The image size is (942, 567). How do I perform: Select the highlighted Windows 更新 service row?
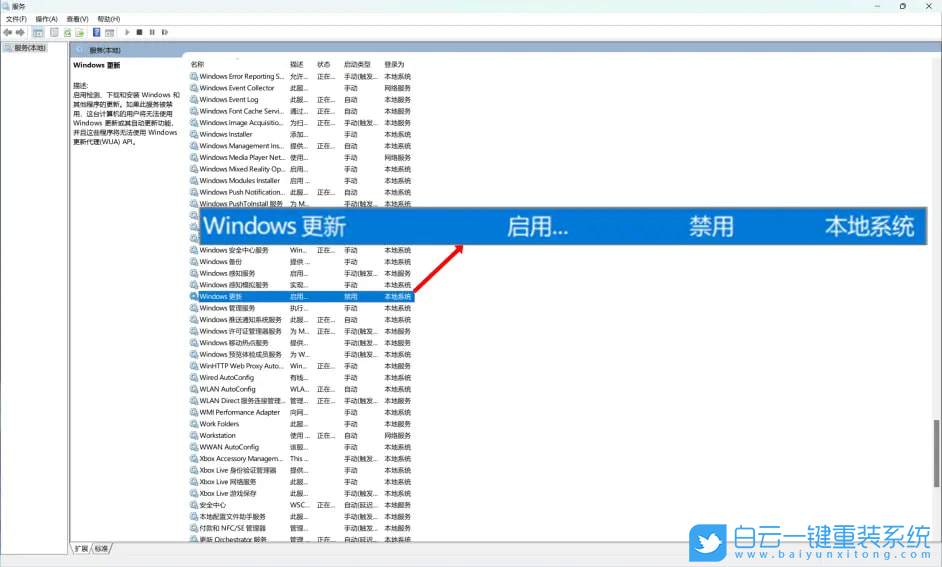pyautogui.click(x=302, y=296)
